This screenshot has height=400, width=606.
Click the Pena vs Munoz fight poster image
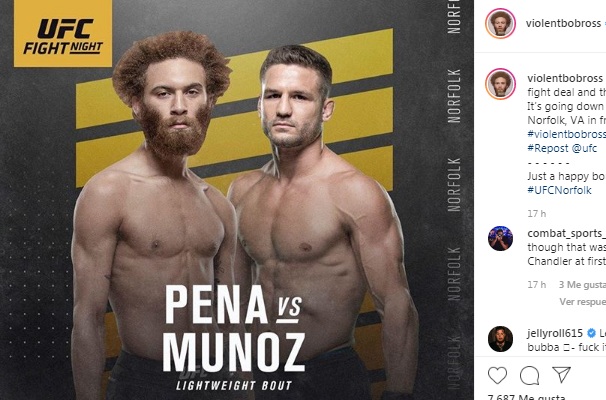coord(237,200)
